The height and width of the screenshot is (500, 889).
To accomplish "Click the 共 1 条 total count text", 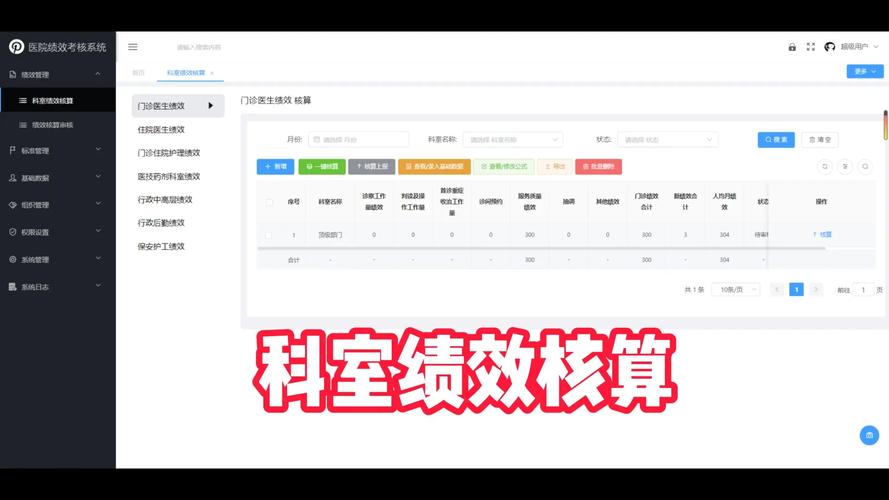I will point(694,290).
